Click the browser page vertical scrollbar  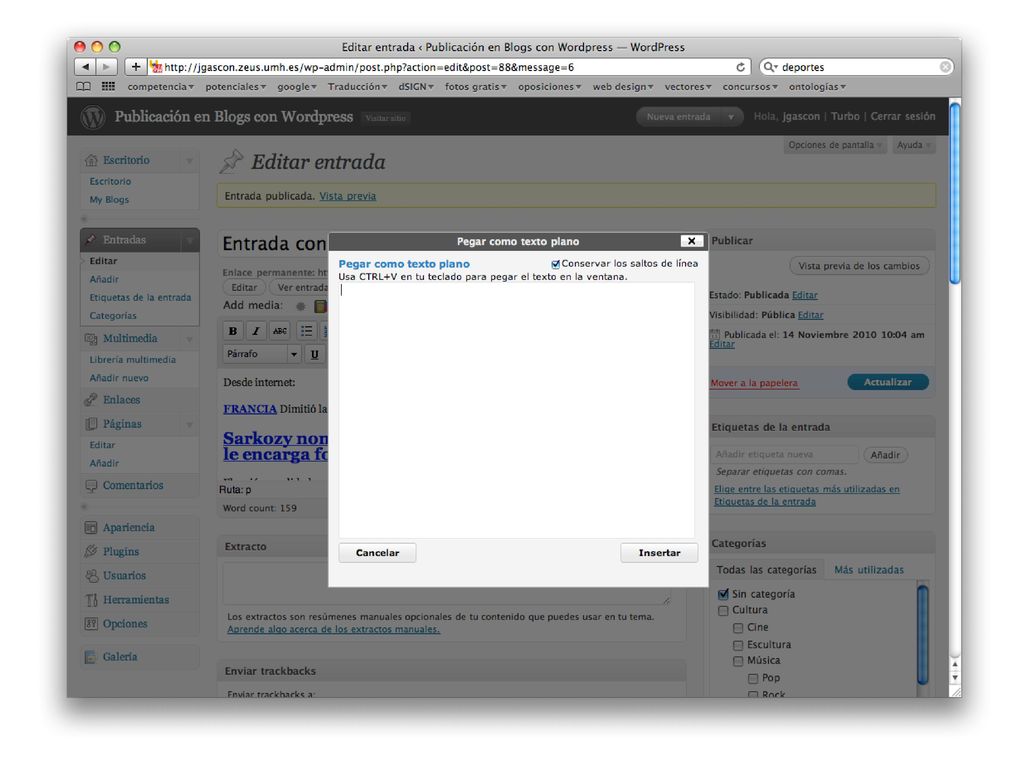click(955, 193)
